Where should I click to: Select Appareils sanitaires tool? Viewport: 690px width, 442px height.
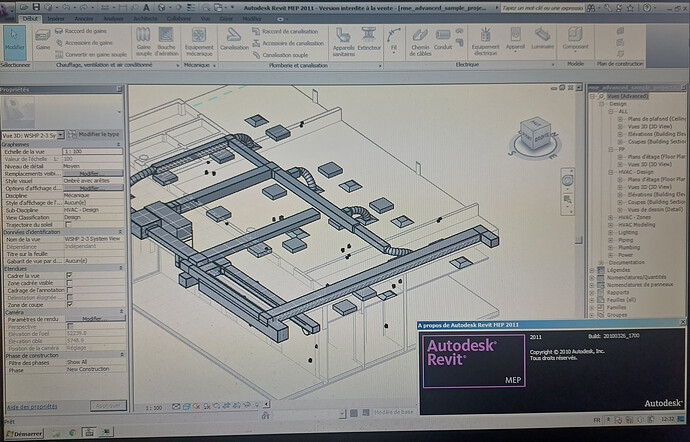(x=343, y=42)
